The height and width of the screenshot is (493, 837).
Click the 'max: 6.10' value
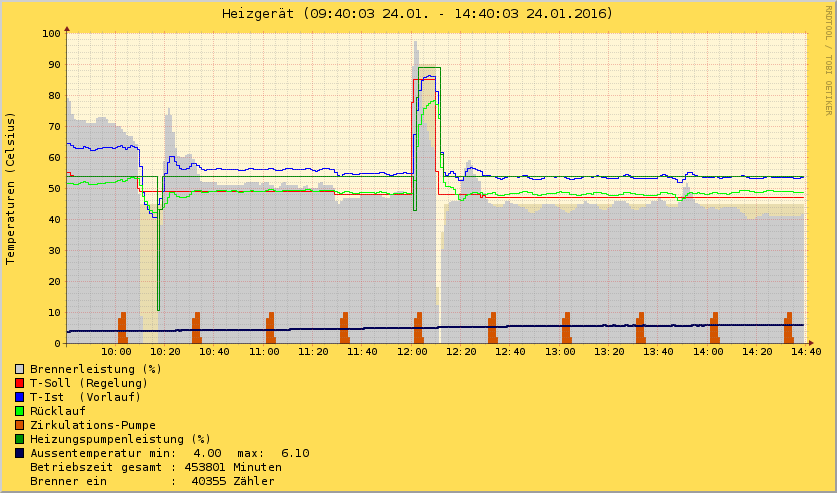(273, 453)
